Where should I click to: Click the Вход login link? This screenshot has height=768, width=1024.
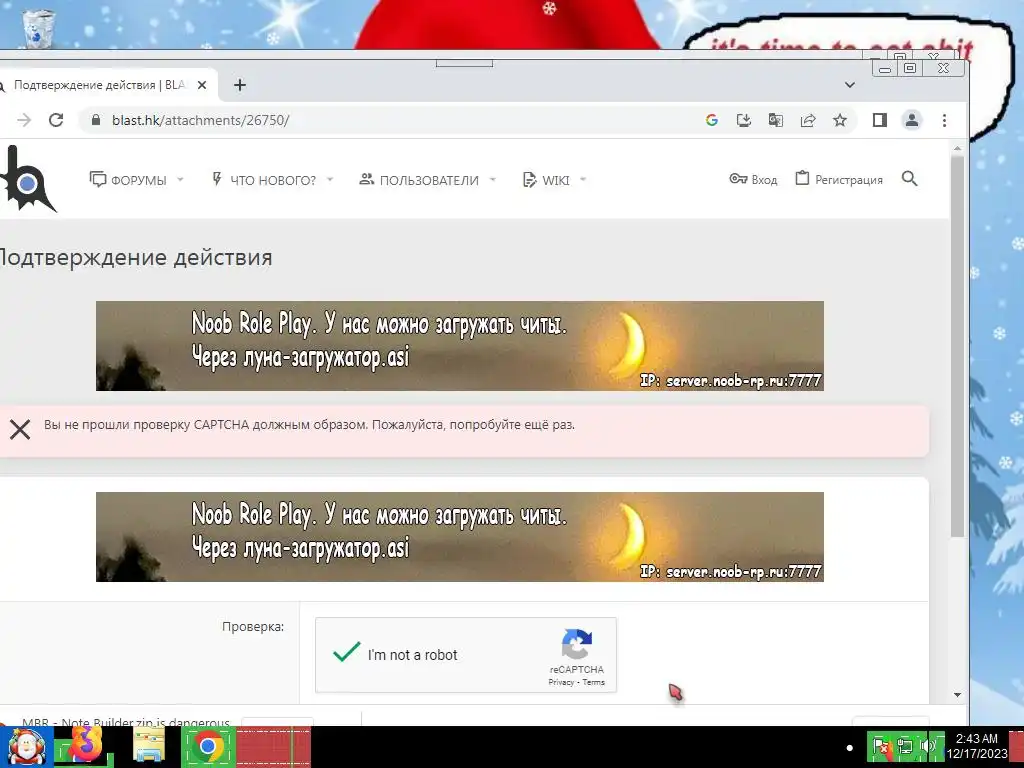753,180
